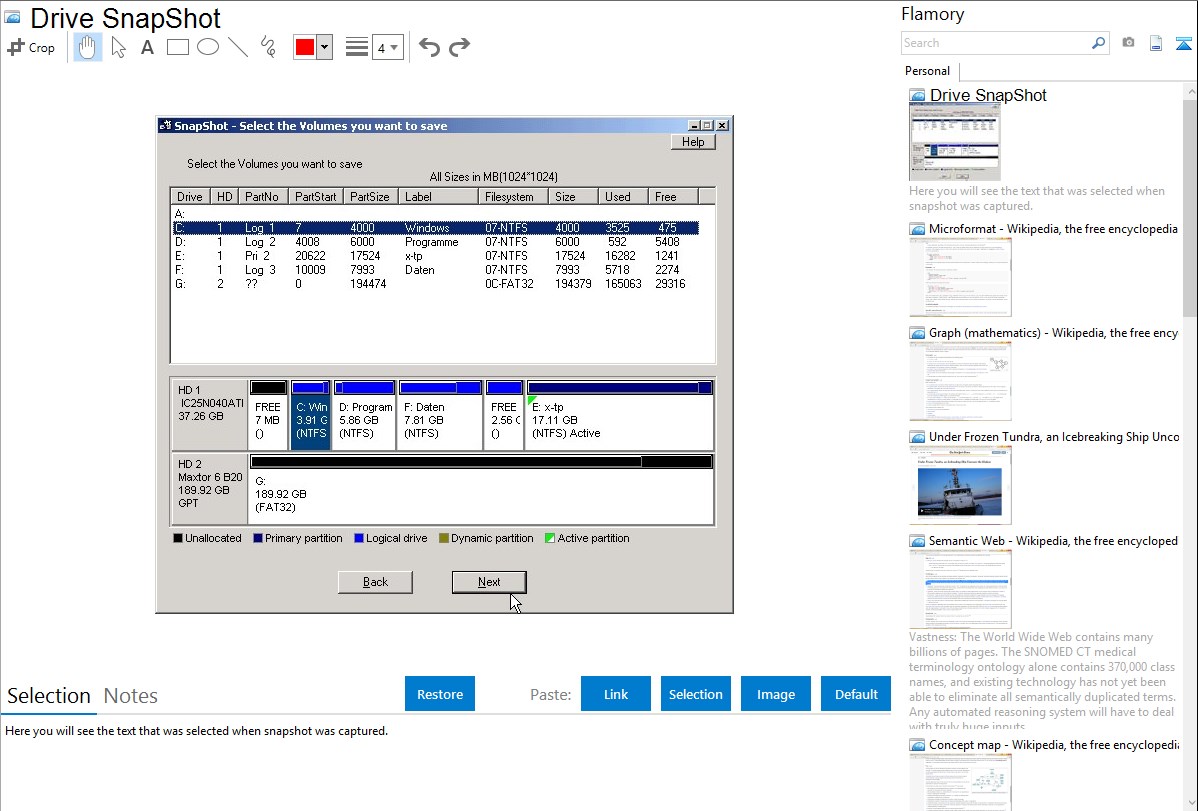This screenshot has height=811, width=1198.
Task: Redo the last annotation
Action: coord(459,47)
